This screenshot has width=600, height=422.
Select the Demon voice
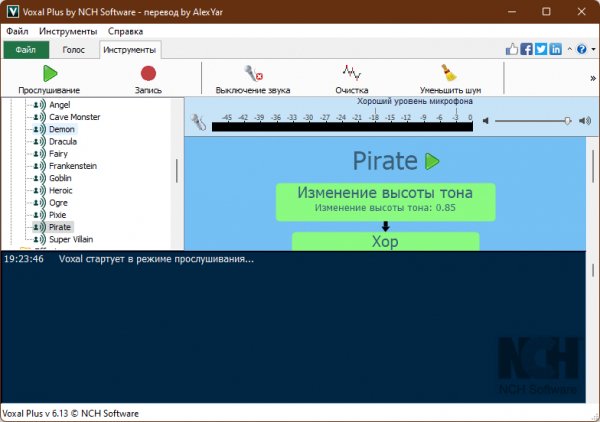[x=62, y=129]
